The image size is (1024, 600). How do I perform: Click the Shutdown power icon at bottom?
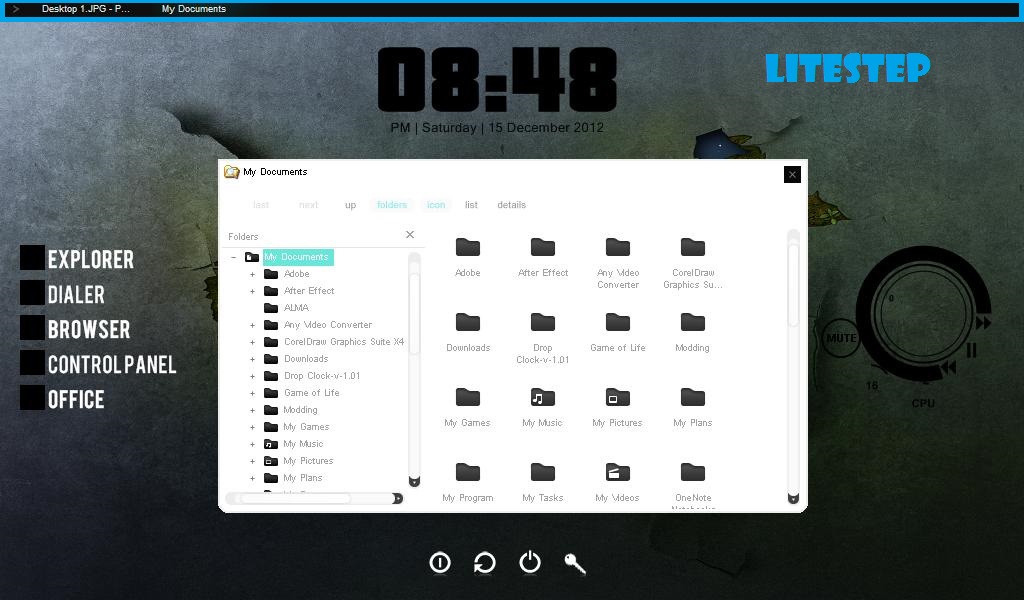click(x=529, y=562)
